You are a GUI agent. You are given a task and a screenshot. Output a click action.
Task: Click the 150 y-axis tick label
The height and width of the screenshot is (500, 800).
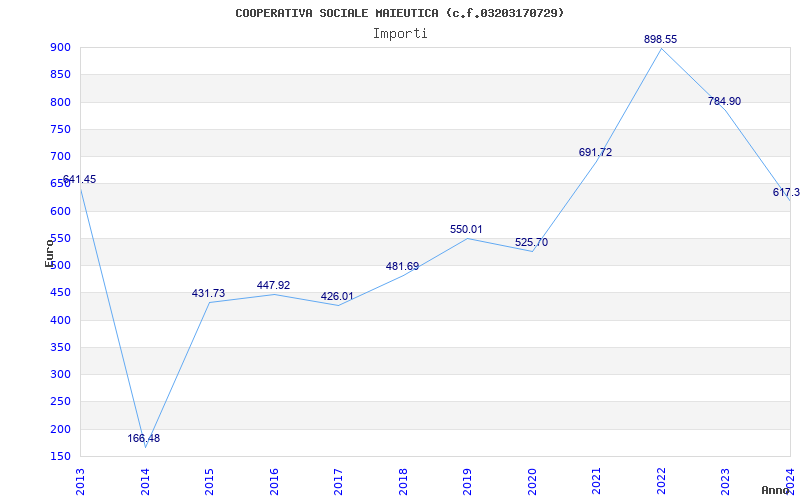click(60, 456)
